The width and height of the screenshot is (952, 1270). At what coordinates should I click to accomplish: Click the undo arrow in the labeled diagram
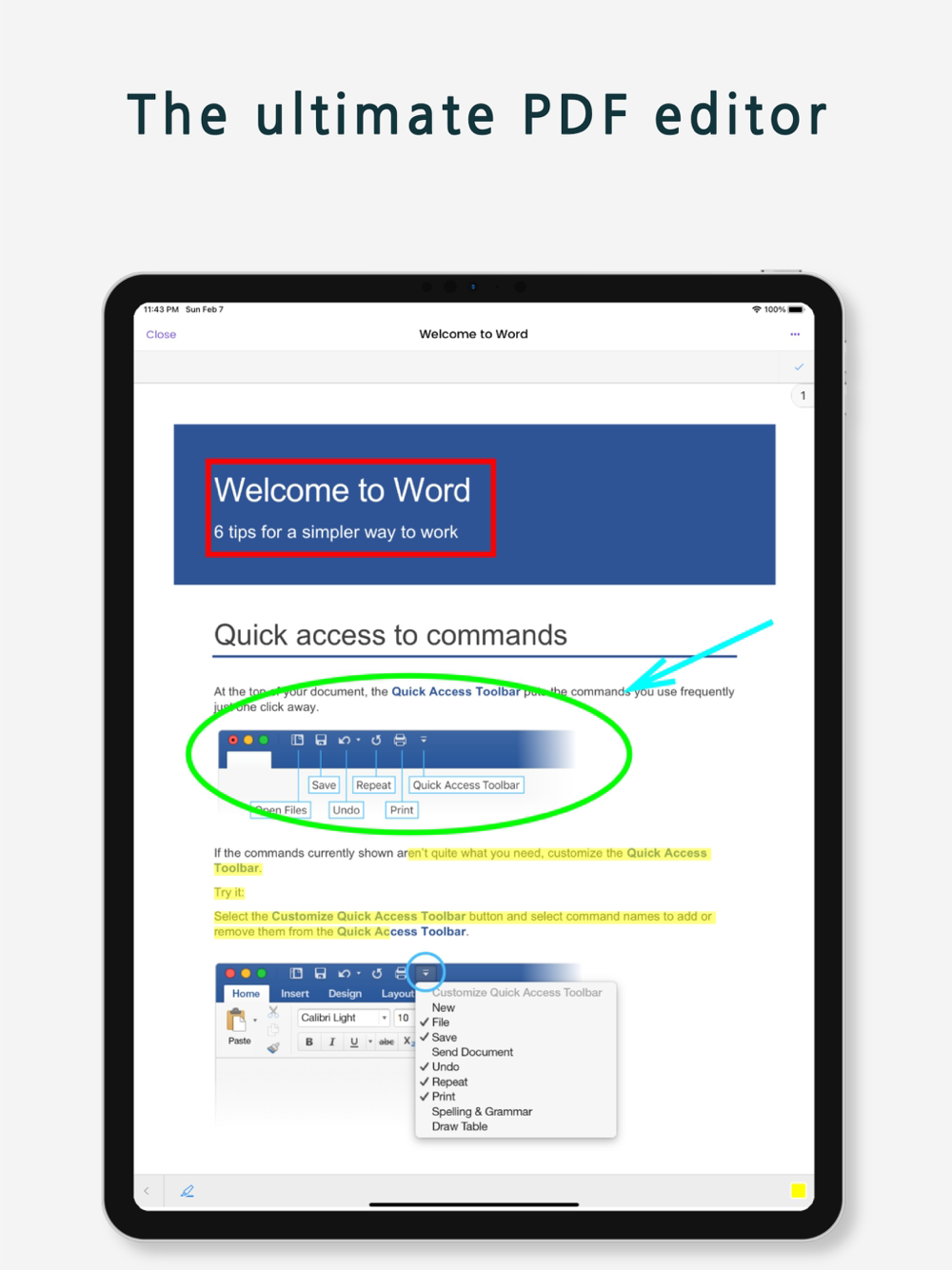[x=345, y=740]
